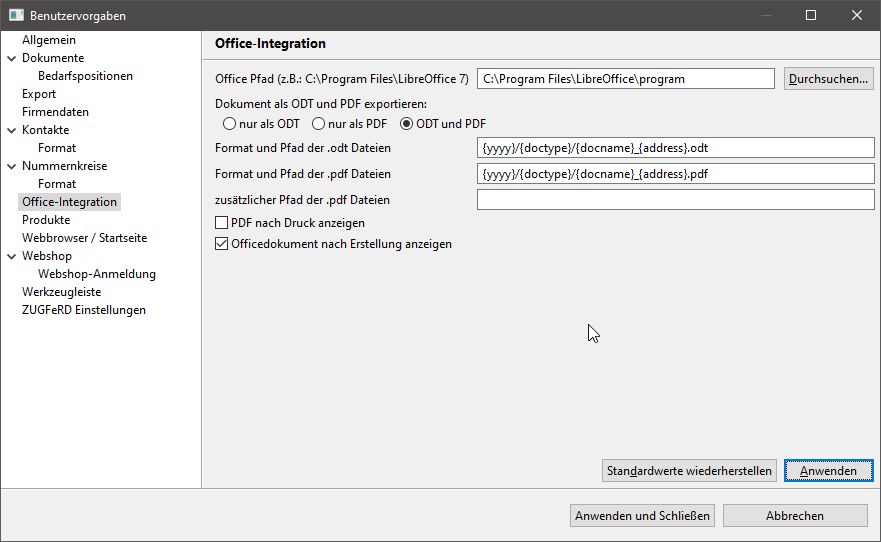The height and width of the screenshot is (542, 881).
Task: Click Anwenden und Schließen
Action: (642, 516)
